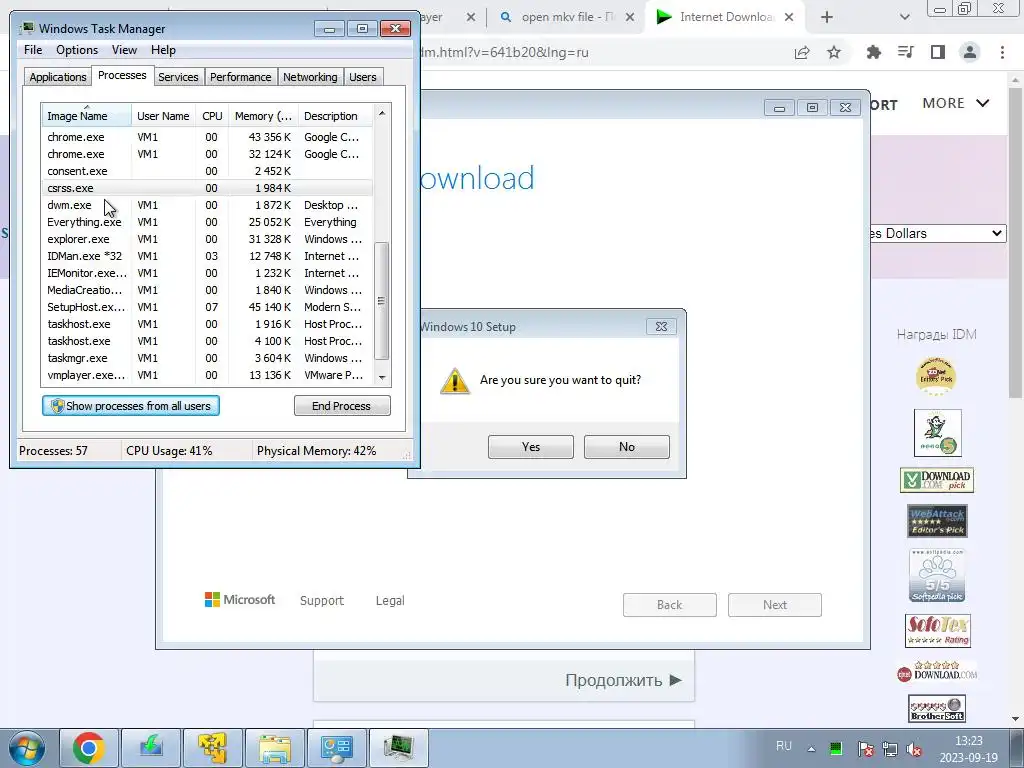Switch to the Users tab

point(362,76)
